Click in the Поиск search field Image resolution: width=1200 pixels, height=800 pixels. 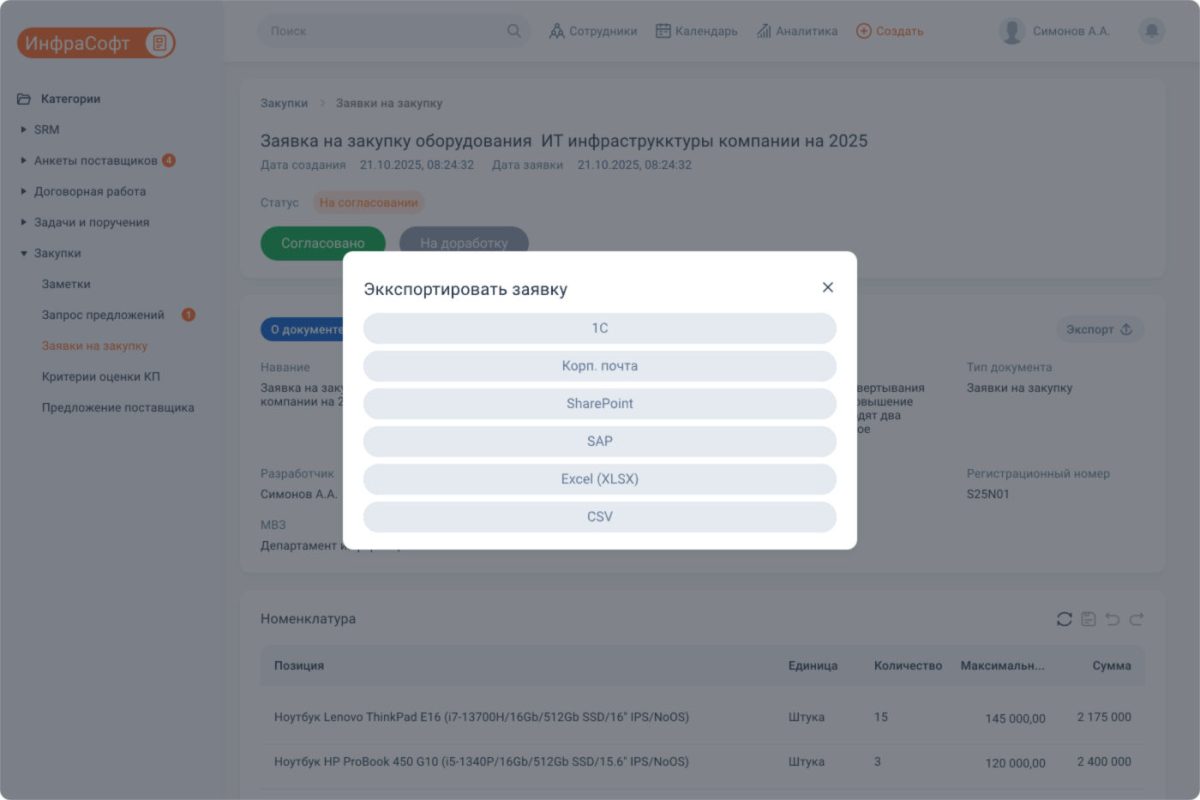[385, 31]
